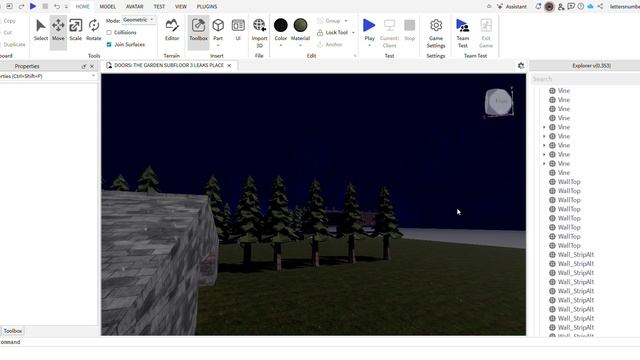The image size is (640, 360).
Task: Open the Color dropdown arrow
Action: 281,45
